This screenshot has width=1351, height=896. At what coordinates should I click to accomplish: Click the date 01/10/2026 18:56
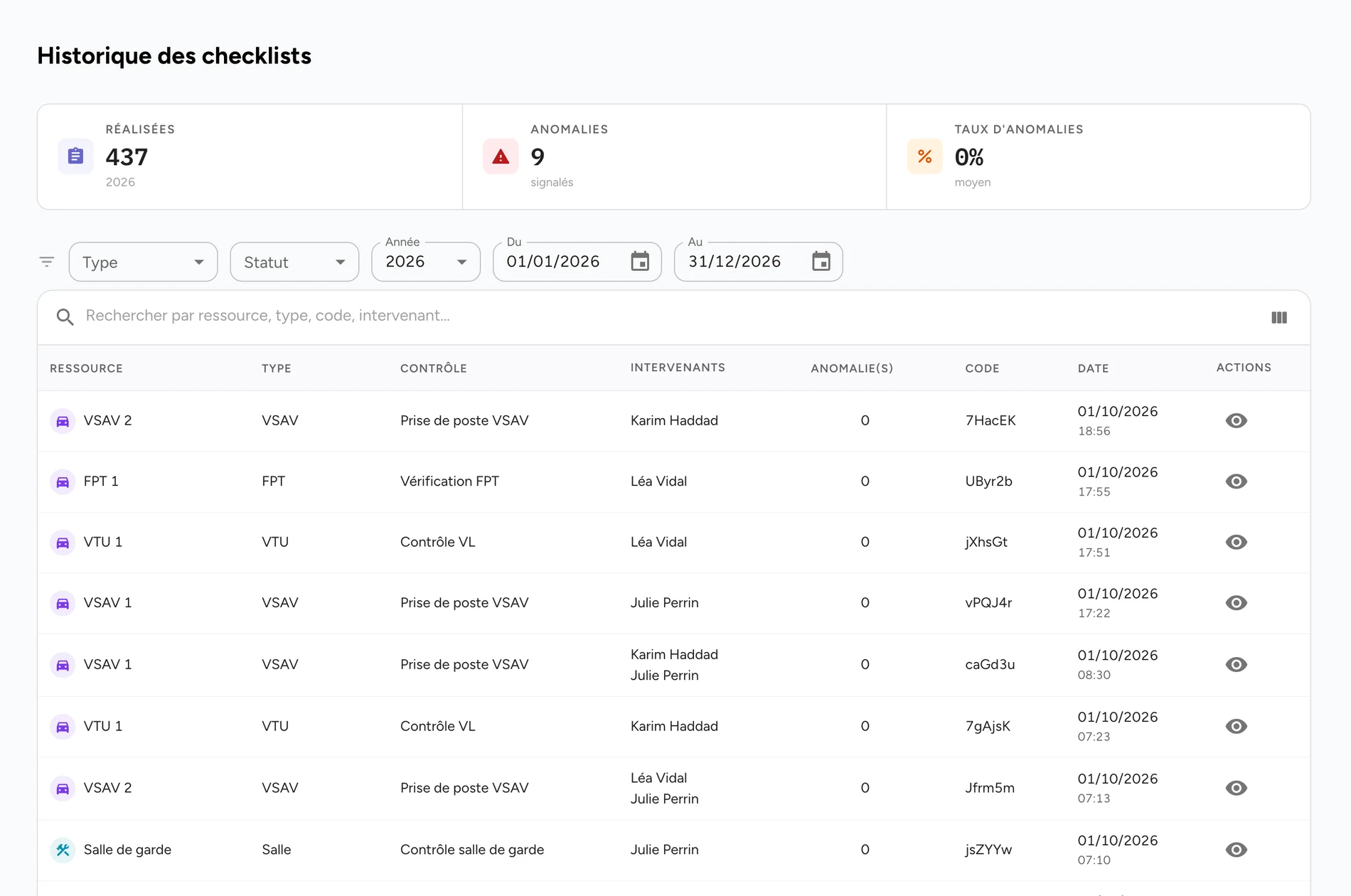[x=1118, y=420]
